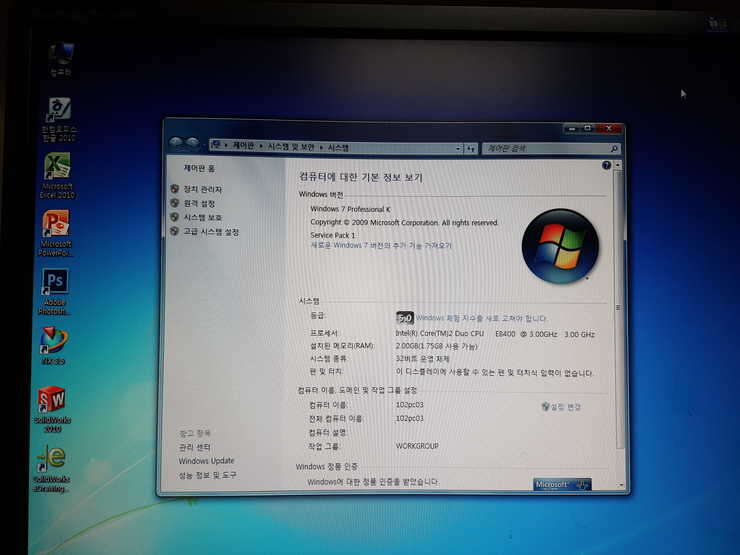Click the Windows 7 Professional K text
Screen dimensions: 740x555
coord(350,209)
